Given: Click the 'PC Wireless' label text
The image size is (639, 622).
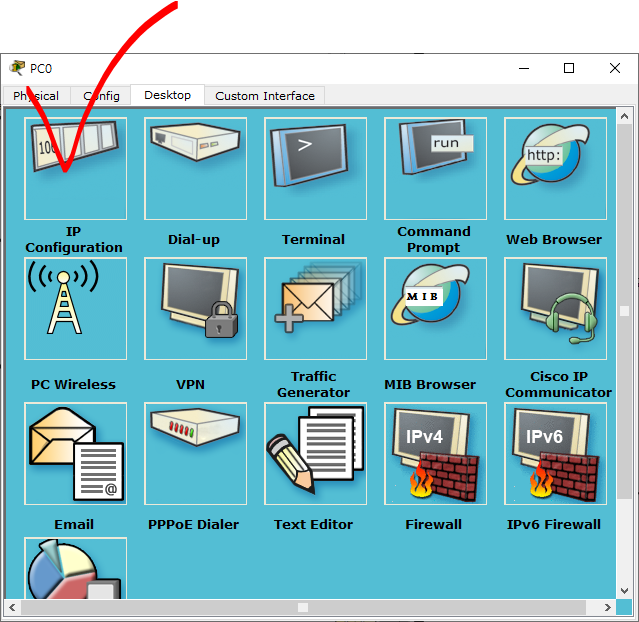Looking at the screenshot, I should (73, 384).
